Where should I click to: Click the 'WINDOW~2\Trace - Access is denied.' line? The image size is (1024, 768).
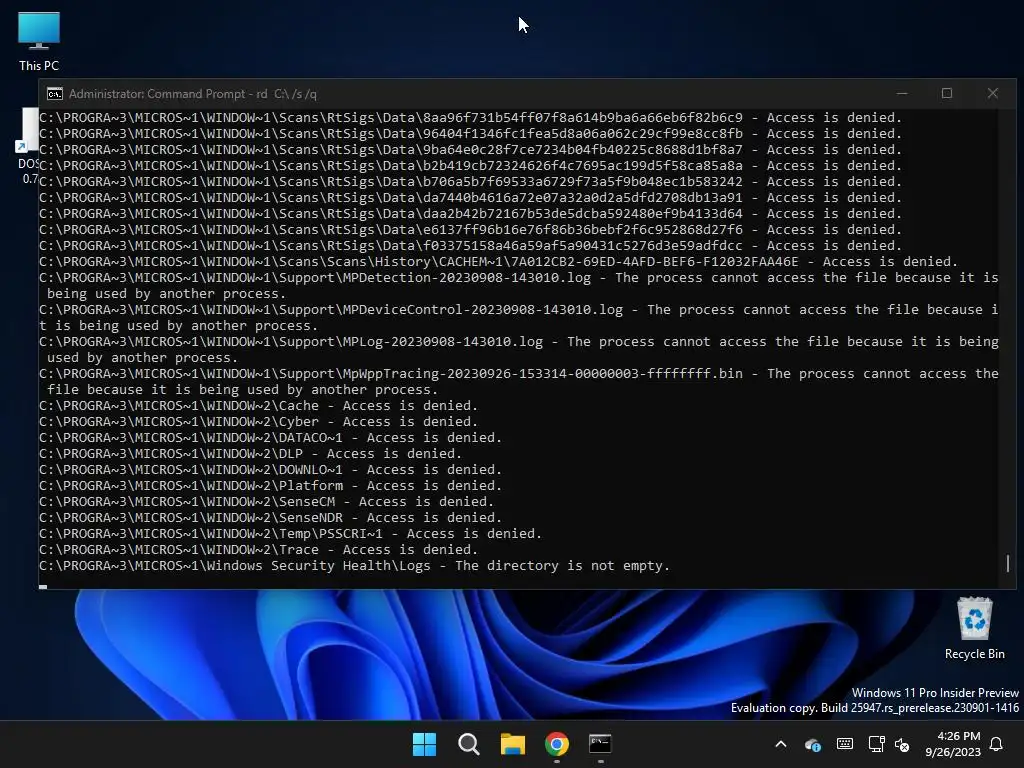pos(259,550)
